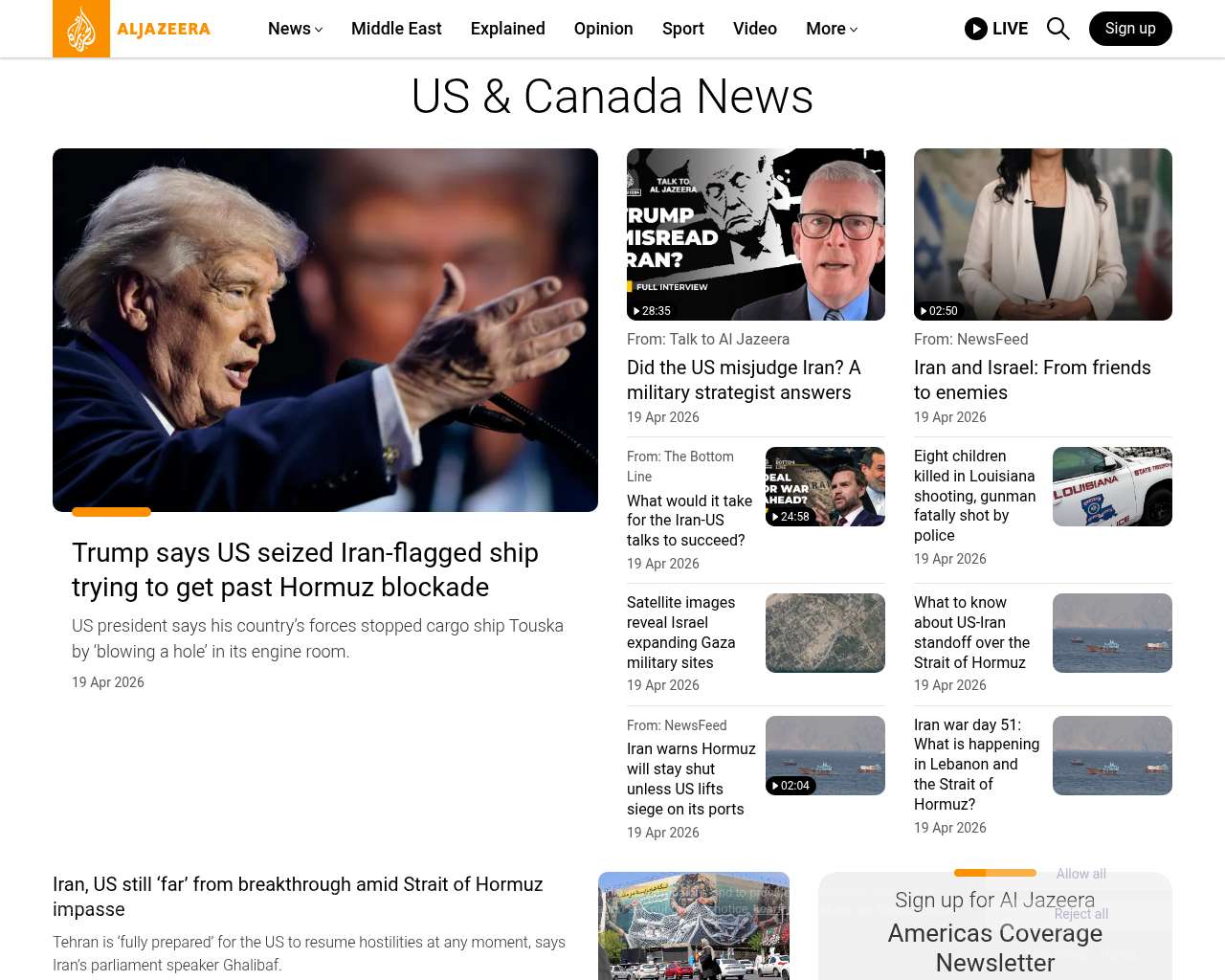1225x980 pixels.
Task: Read 'Eight children killed in Louisiana shooting' story
Action: click(974, 496)
